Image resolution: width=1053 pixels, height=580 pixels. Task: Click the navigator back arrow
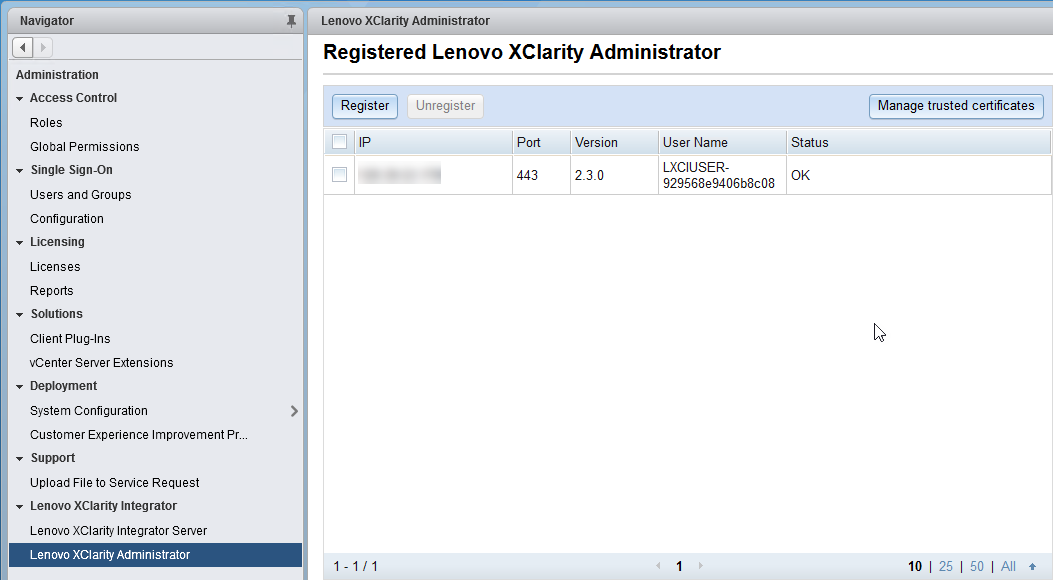tap(23, 47)
